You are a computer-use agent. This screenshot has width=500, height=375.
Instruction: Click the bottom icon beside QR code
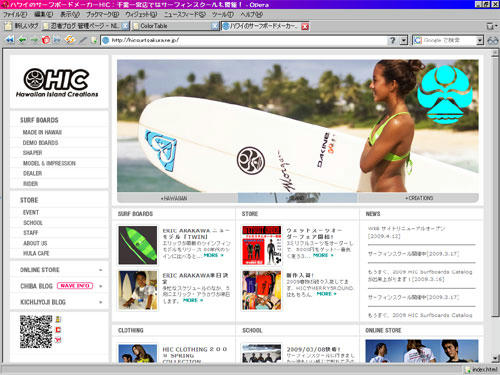point(58,340)
